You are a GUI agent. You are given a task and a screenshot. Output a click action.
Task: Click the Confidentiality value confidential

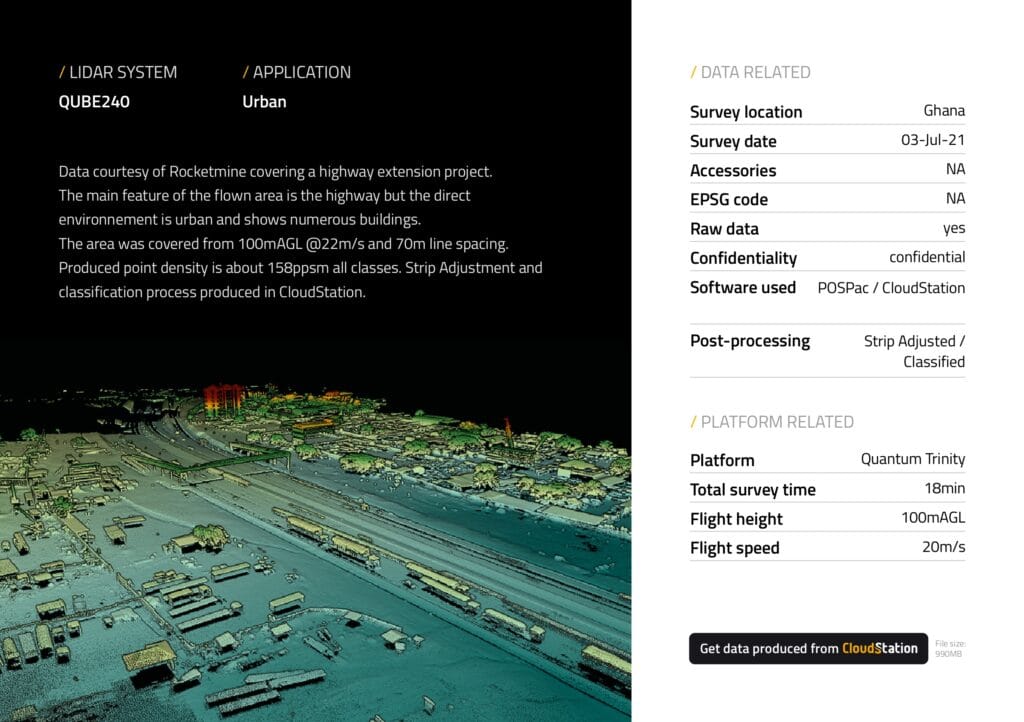pyautogui.click(x=927, y=257)
